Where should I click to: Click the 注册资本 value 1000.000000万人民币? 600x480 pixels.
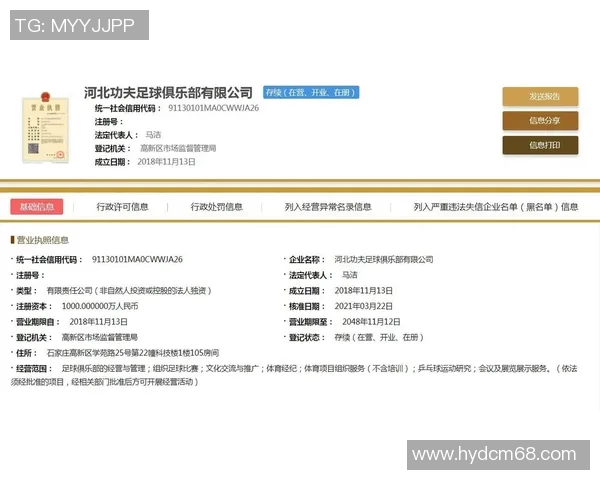point(100,306)
